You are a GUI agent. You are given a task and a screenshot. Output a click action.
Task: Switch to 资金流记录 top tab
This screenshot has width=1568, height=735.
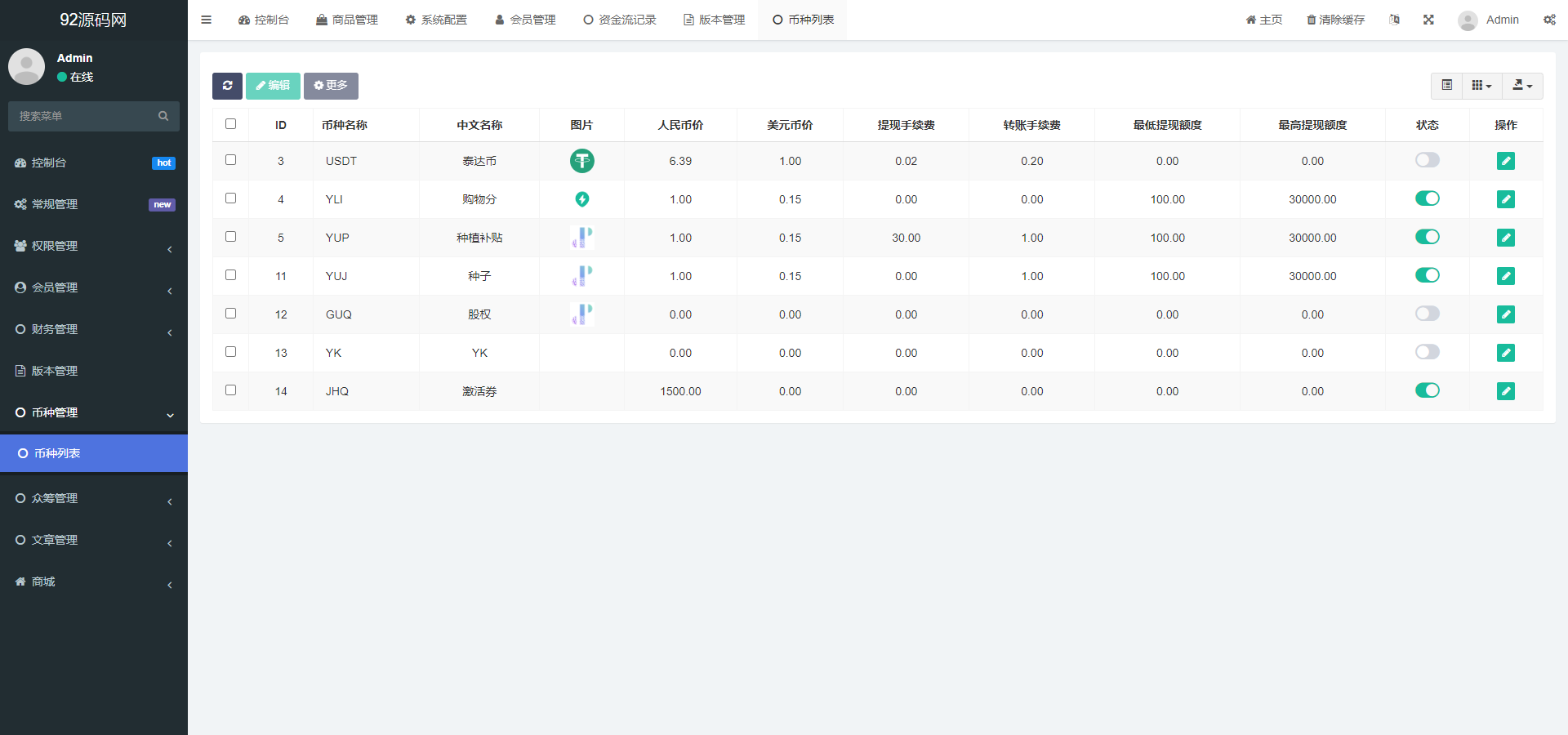point(620,20)
